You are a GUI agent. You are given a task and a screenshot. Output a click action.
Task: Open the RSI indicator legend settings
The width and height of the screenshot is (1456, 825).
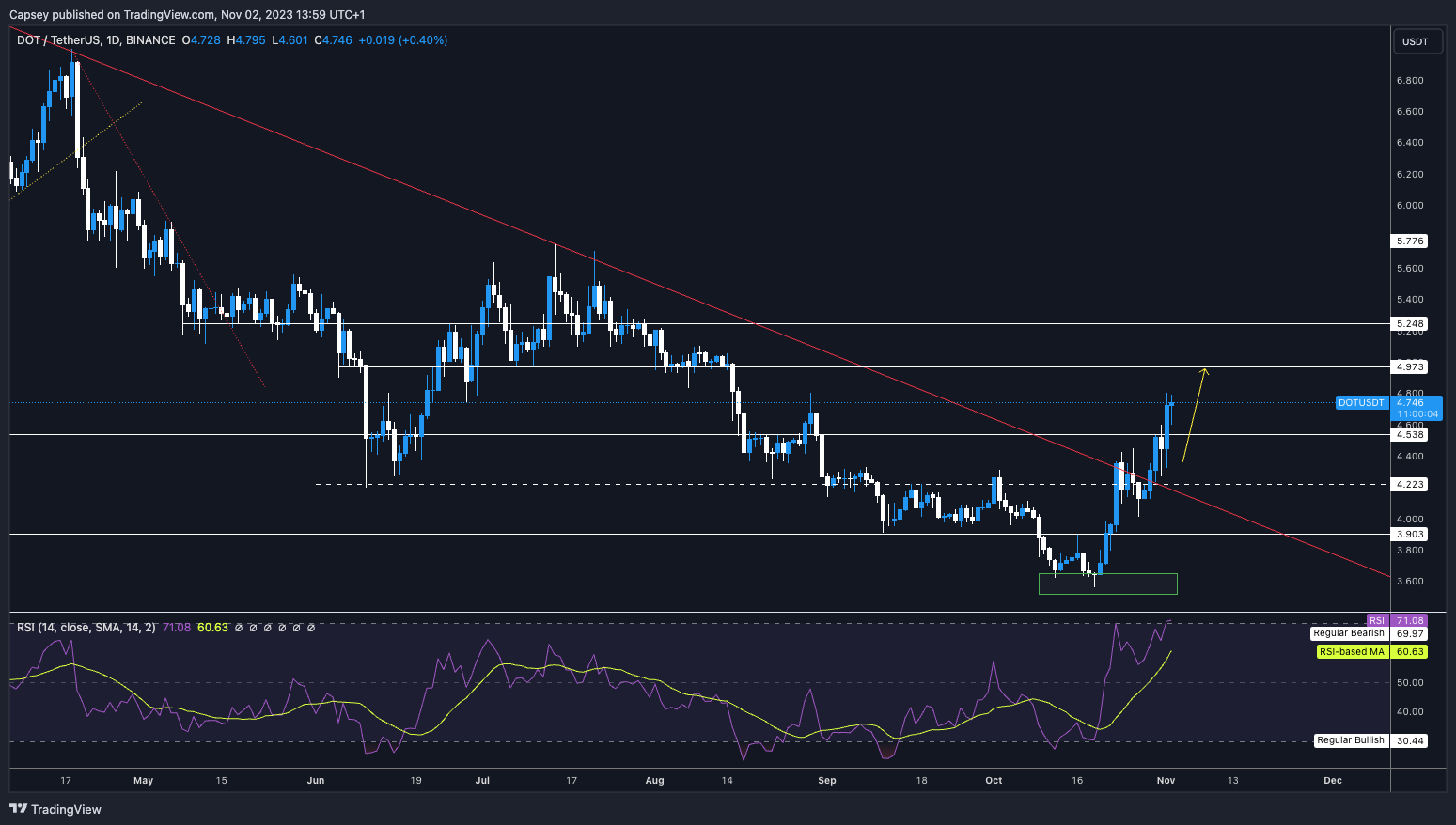pyautogui.click(x=86, y=627)
